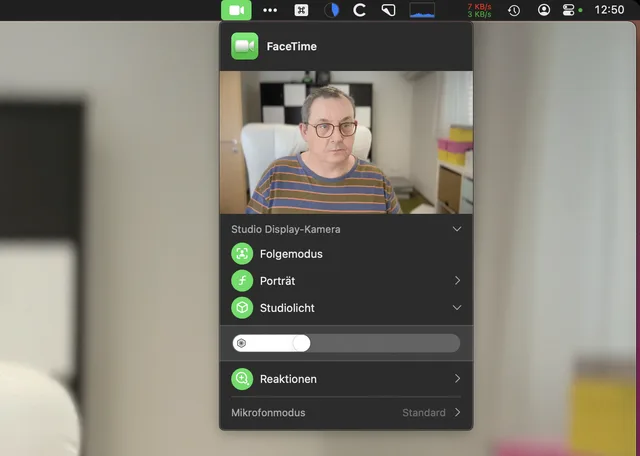Viewport: 640px width, 456px height.
Task: Click the Standard microphone mode value
Action: 424,413
